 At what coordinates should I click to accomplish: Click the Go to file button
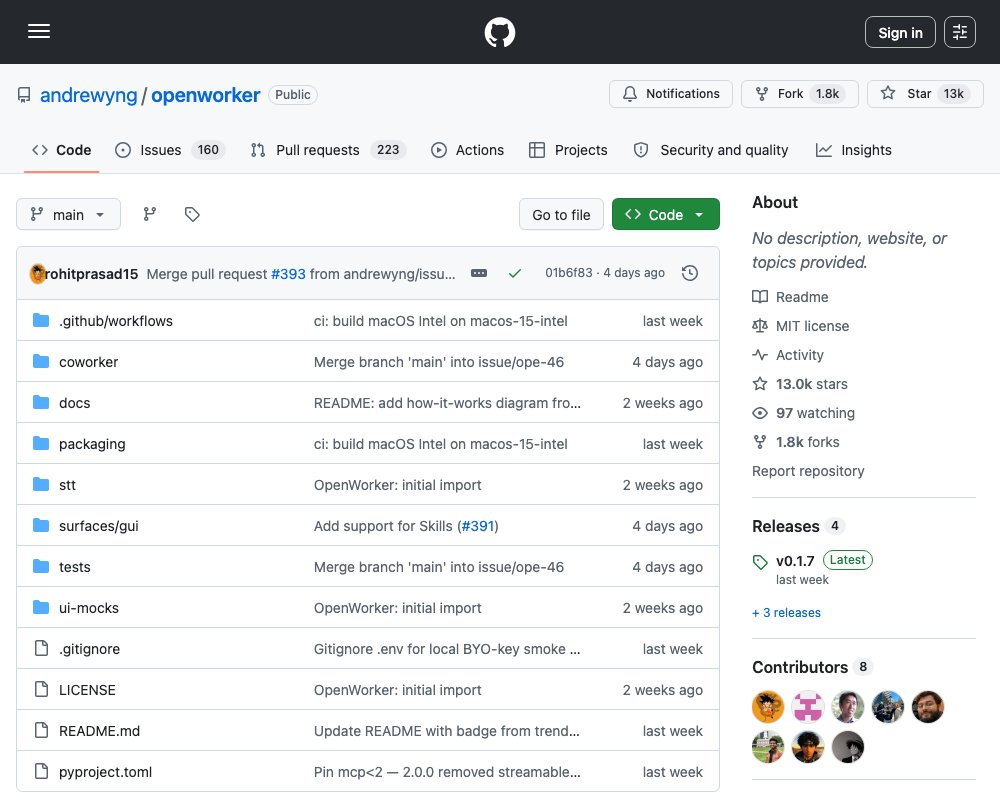(561, 215)
